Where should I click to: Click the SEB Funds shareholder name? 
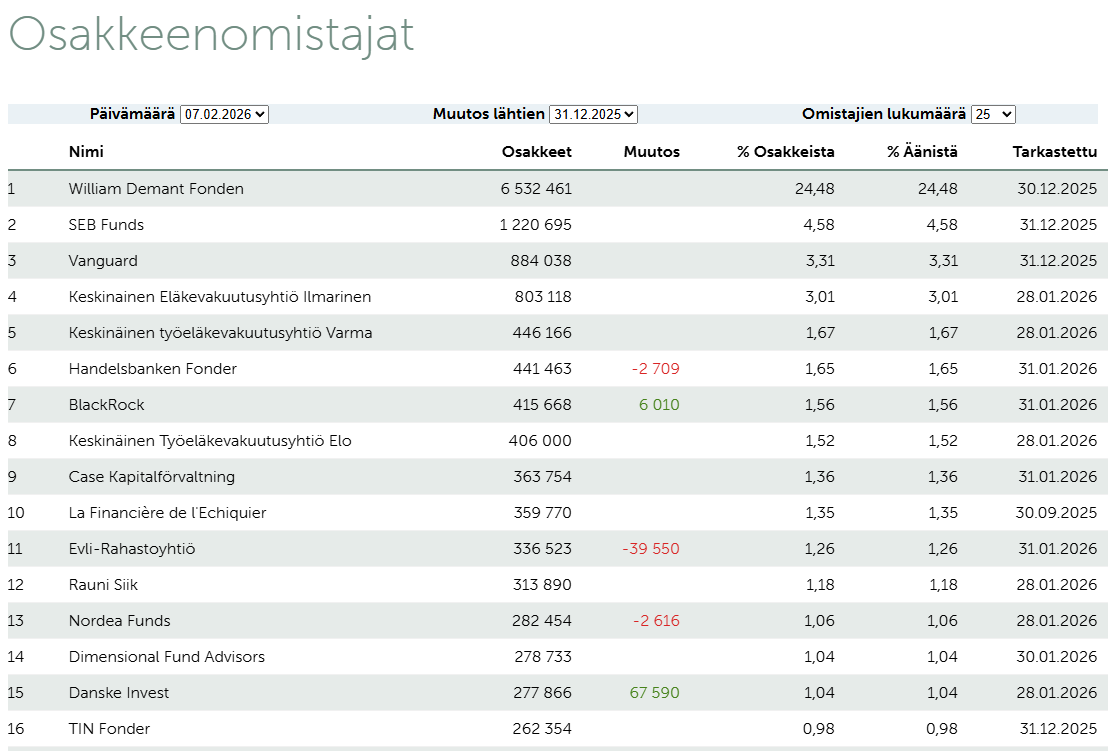click(x=106, y=225)
